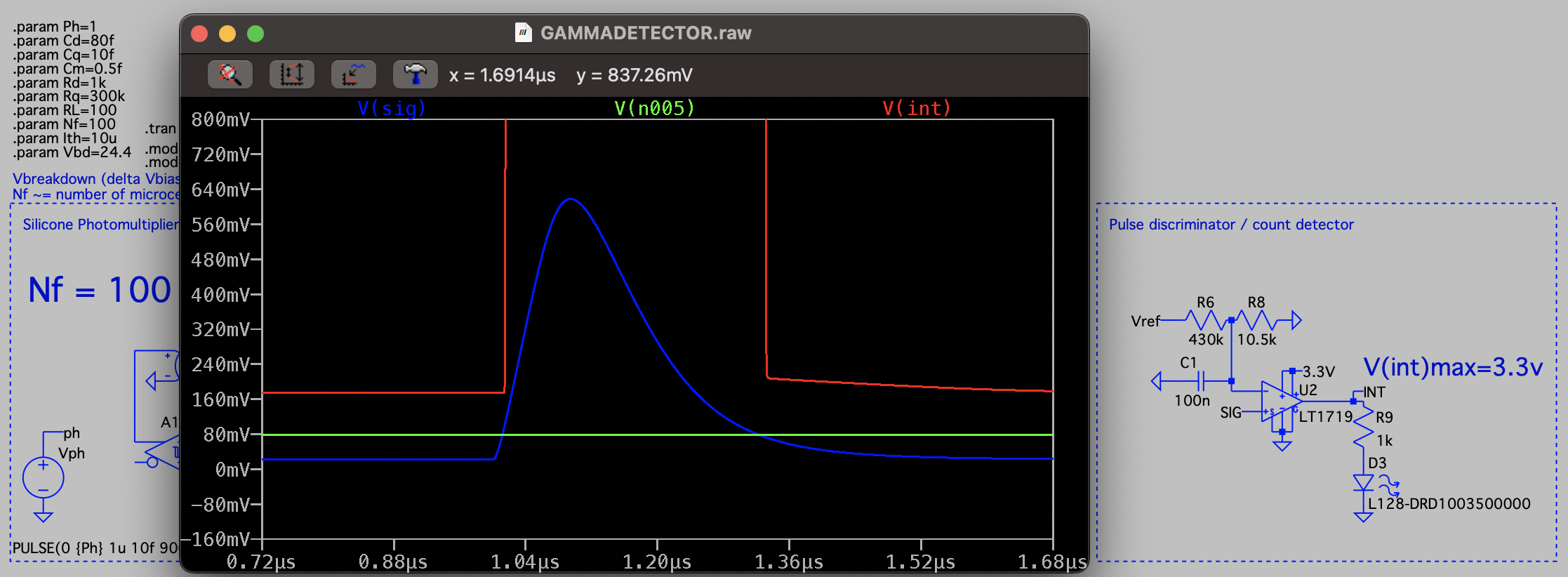
Task: Click the -160mV vertical axis label
Action: coord(215,539)
